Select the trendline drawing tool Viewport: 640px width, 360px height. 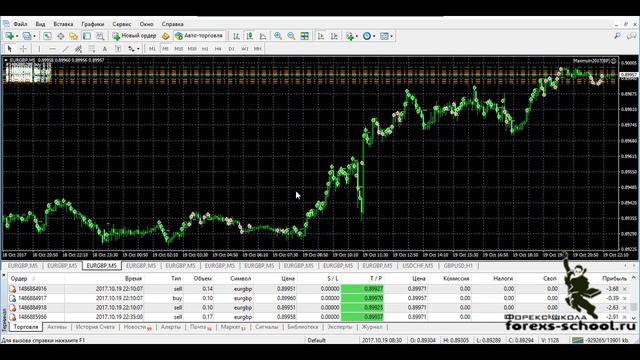point(65,49)
